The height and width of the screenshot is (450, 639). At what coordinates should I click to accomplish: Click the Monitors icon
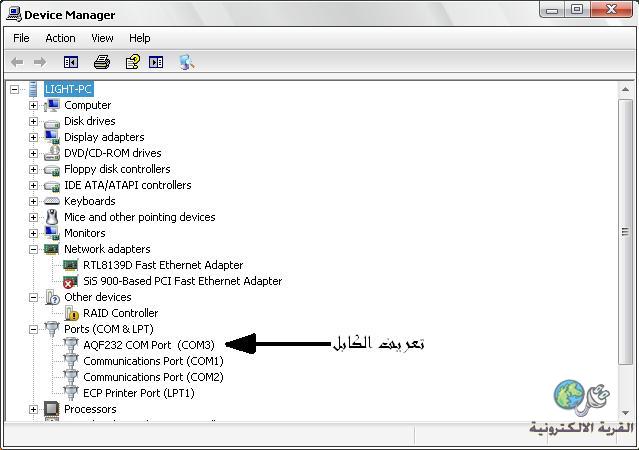(x=52, y=233)
